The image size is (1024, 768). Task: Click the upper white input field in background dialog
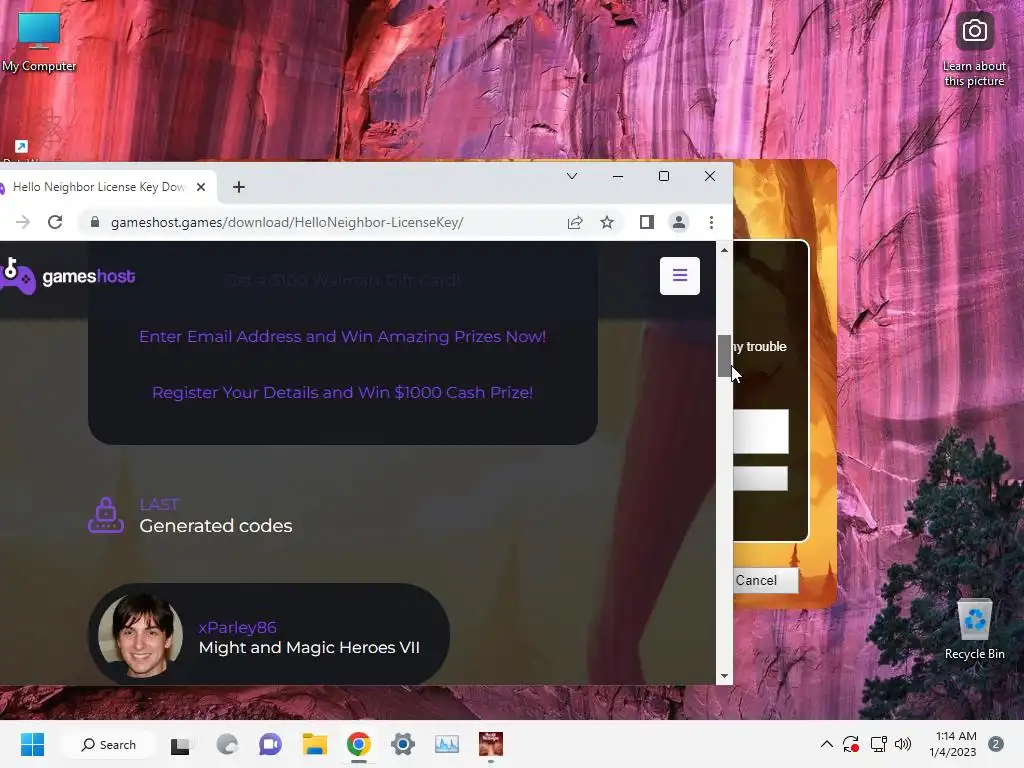[x=760, y=431]
